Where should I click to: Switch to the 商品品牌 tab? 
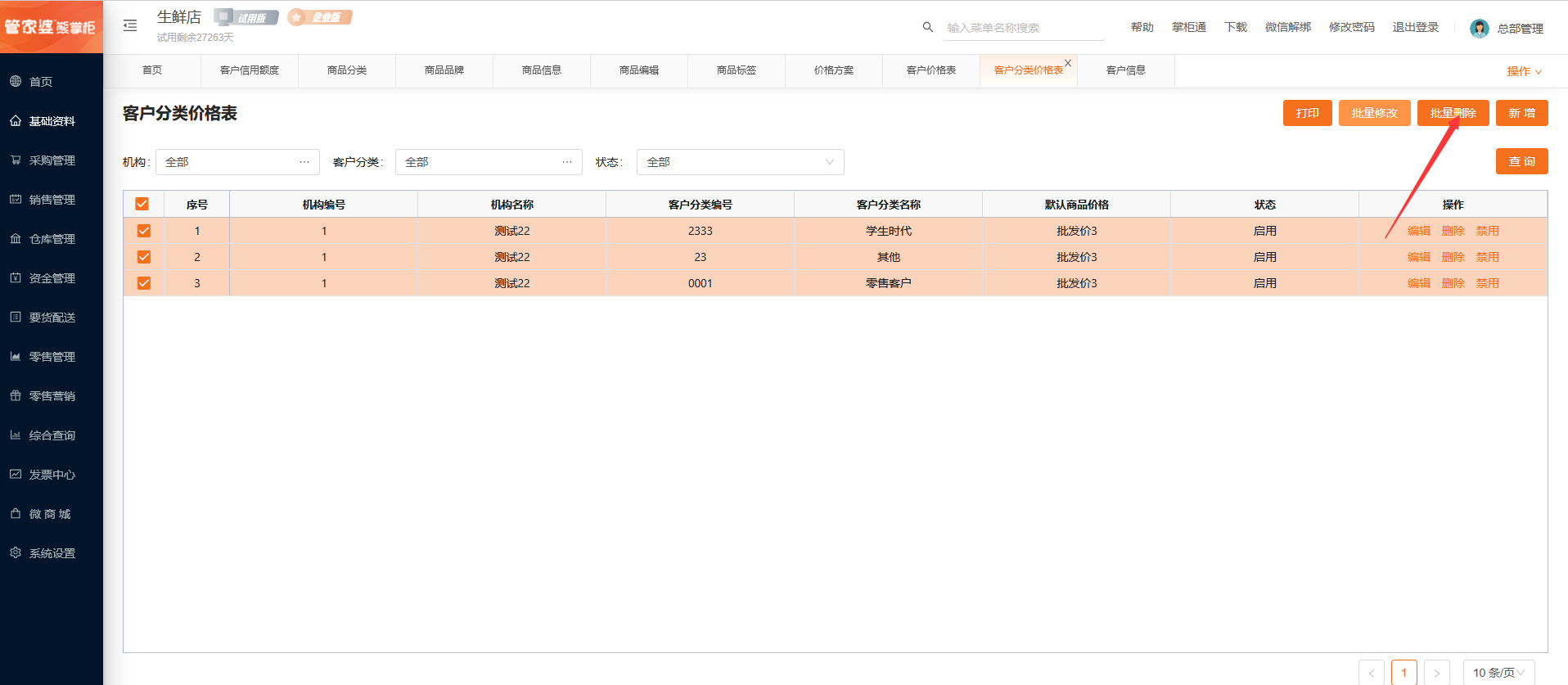[444, 70]
